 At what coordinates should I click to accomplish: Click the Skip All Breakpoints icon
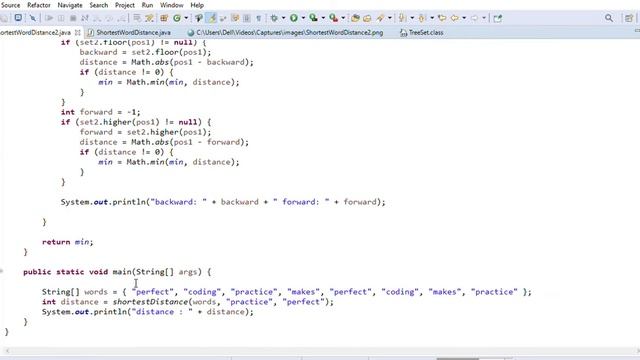click(x=33, y=18)
